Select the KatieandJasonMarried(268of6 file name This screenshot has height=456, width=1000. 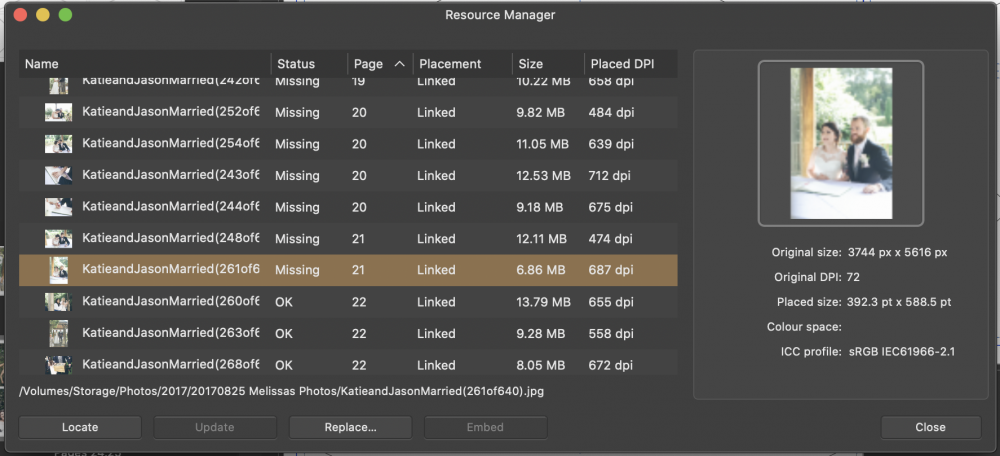point(171,364)
